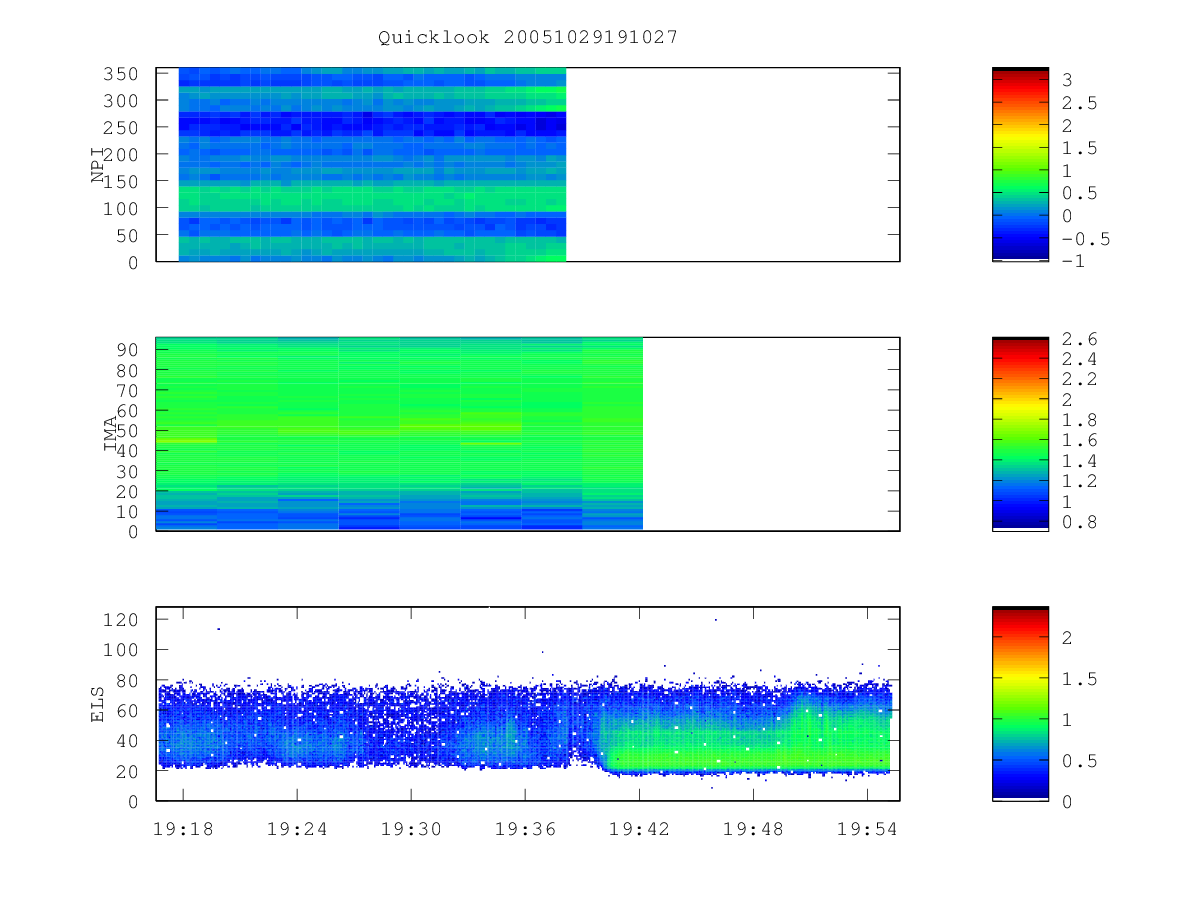Click the -1 label on NPI colorbar
The image size is (1200, 900).
coord(1073,261)
